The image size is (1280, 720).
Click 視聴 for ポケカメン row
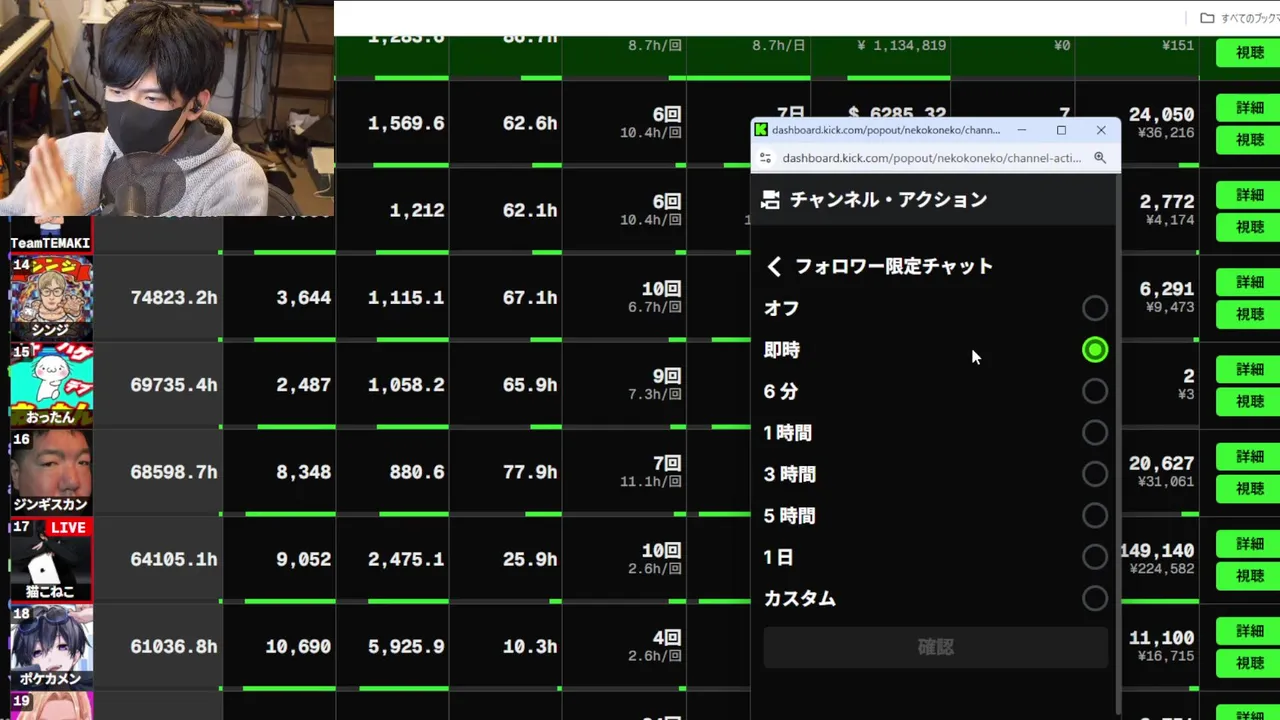[x=1250, y=663]
